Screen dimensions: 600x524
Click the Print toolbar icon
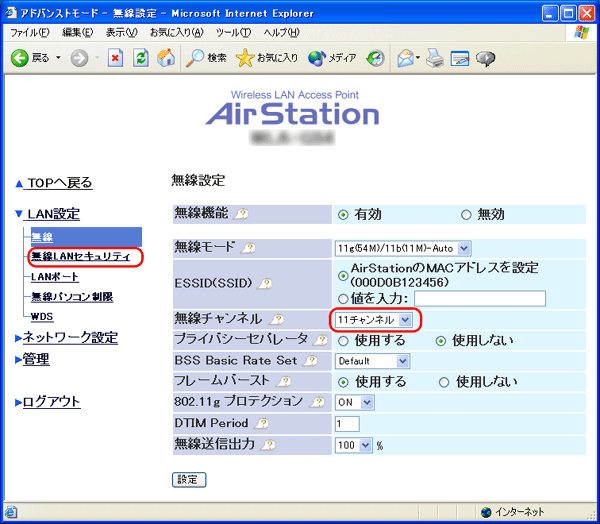(435, 58)
